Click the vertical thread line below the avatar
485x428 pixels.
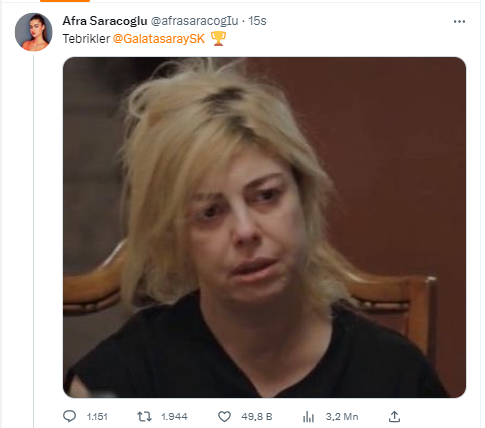pyautogui.click(x=33, y=241)
